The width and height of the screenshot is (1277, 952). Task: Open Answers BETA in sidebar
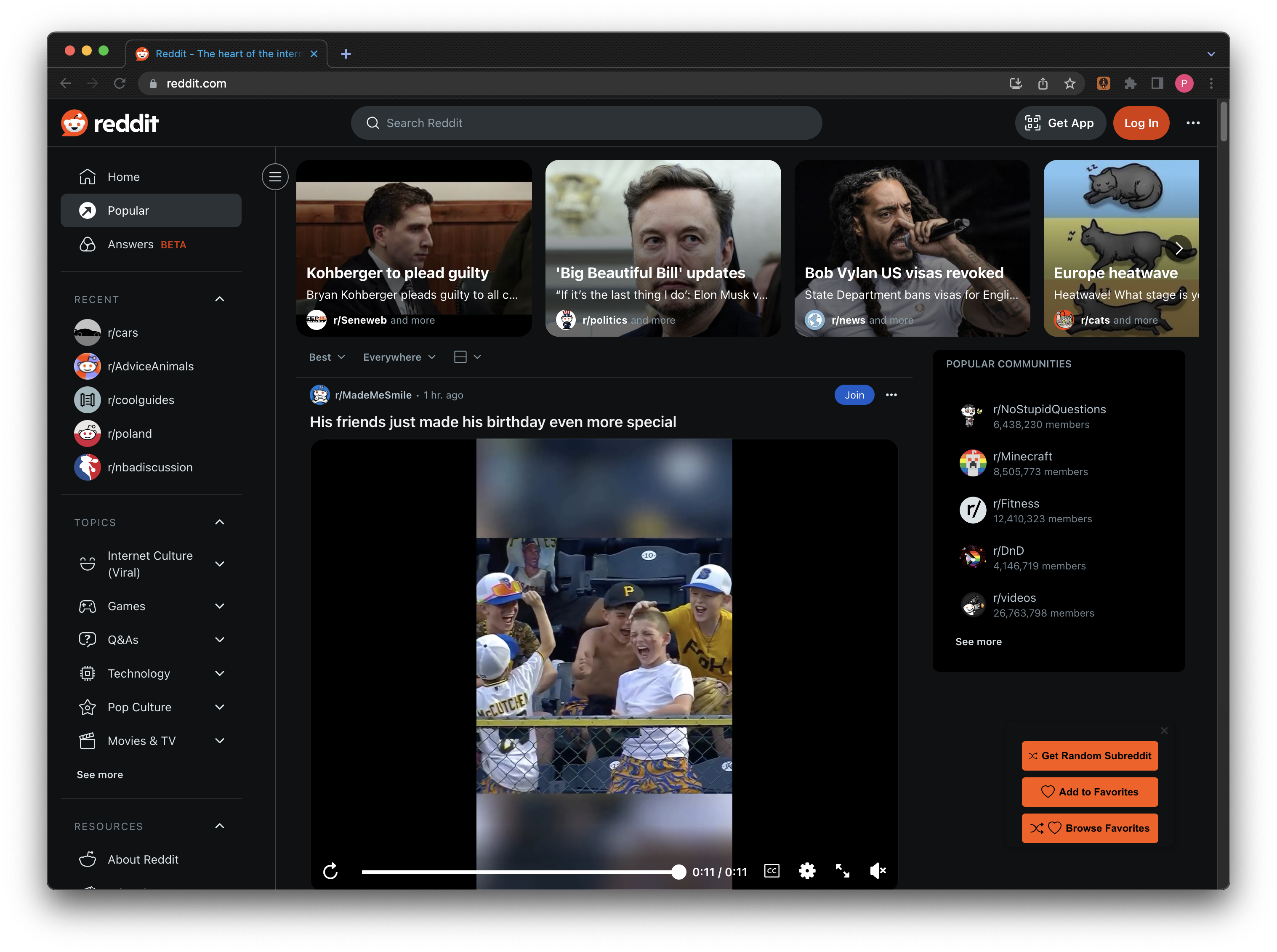pos(151,245)
